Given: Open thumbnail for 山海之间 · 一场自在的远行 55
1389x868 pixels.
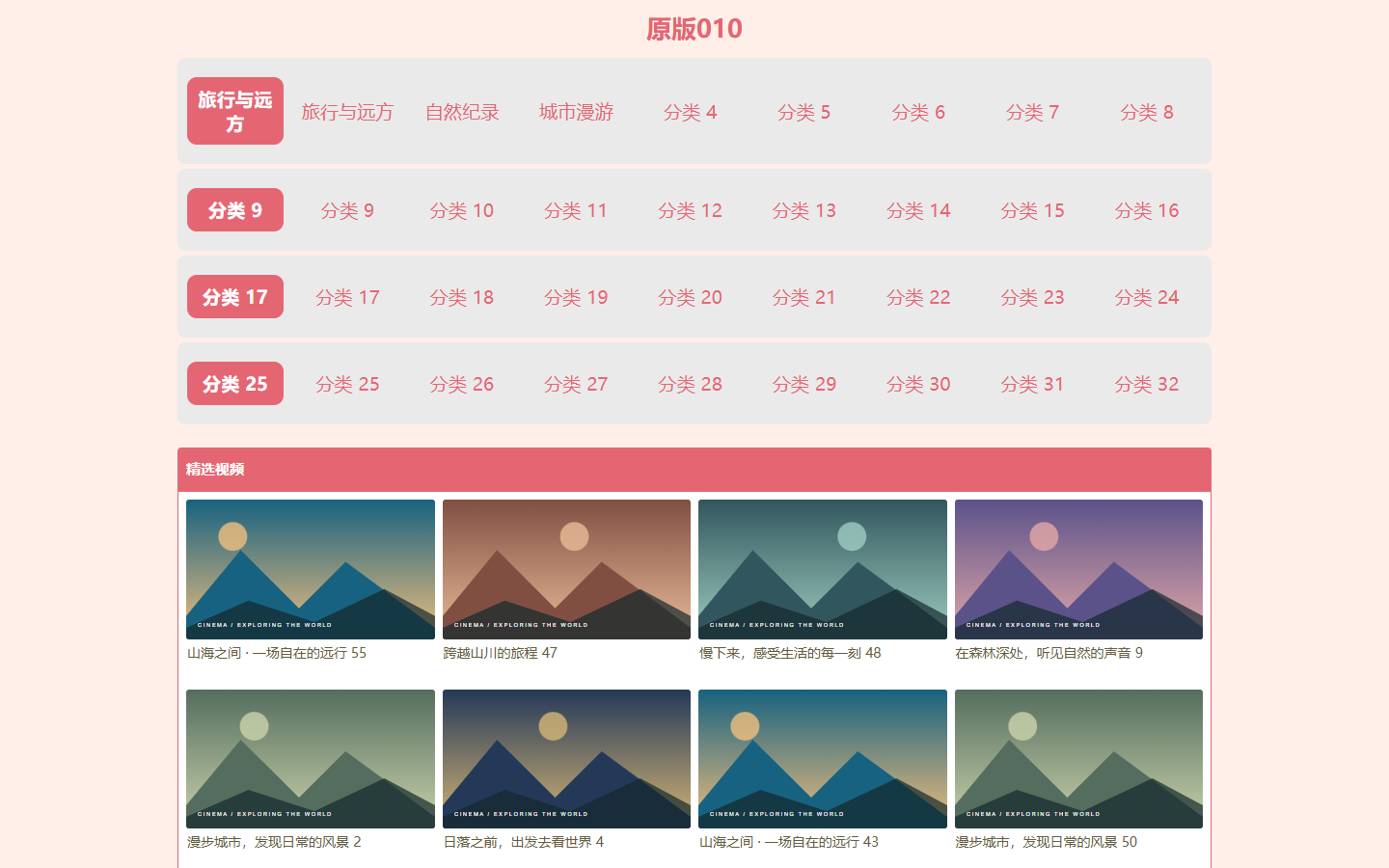Looking at the screenshot, I should [x=311, y=569].
